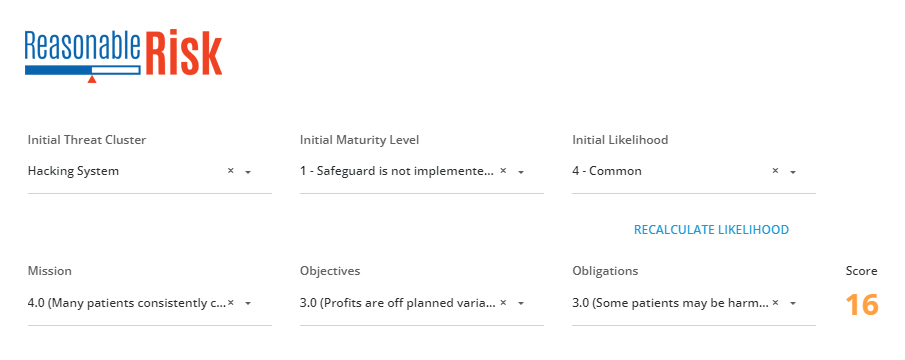This screenshot has width=905, height=360.
Task: Click the Recalculate Likelihood link
Action: coord(711,230)
